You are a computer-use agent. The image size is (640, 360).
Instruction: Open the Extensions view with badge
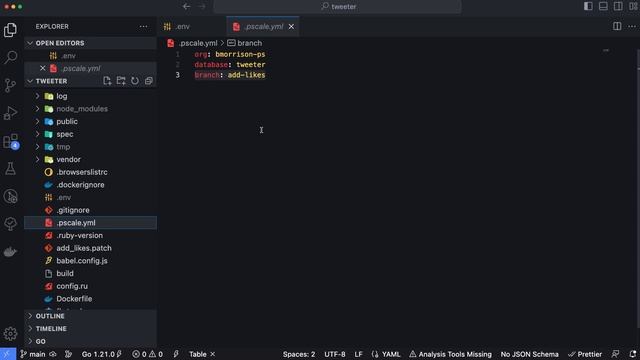point(11,141)
